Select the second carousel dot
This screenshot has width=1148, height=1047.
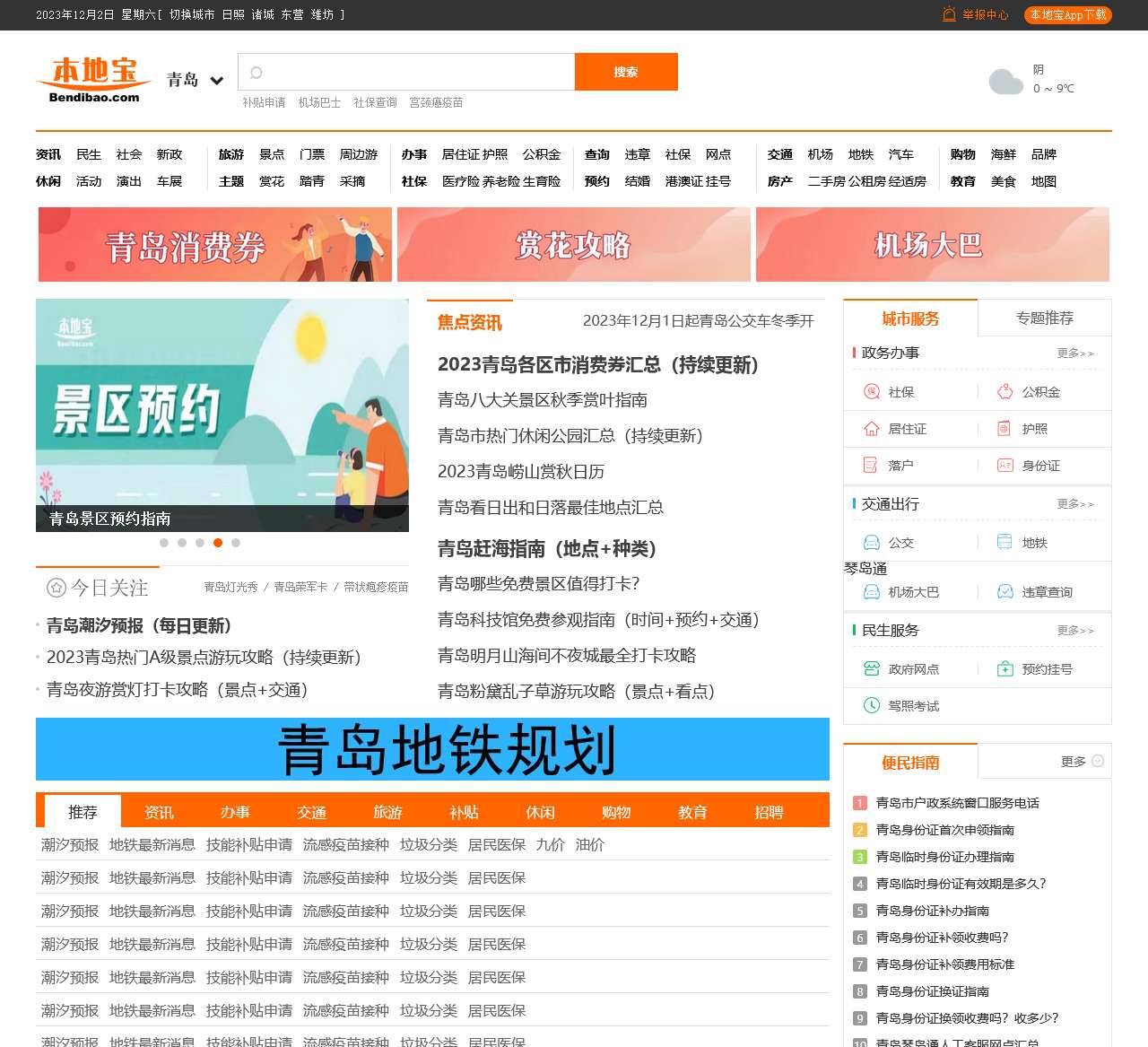(x=182, y=543)
